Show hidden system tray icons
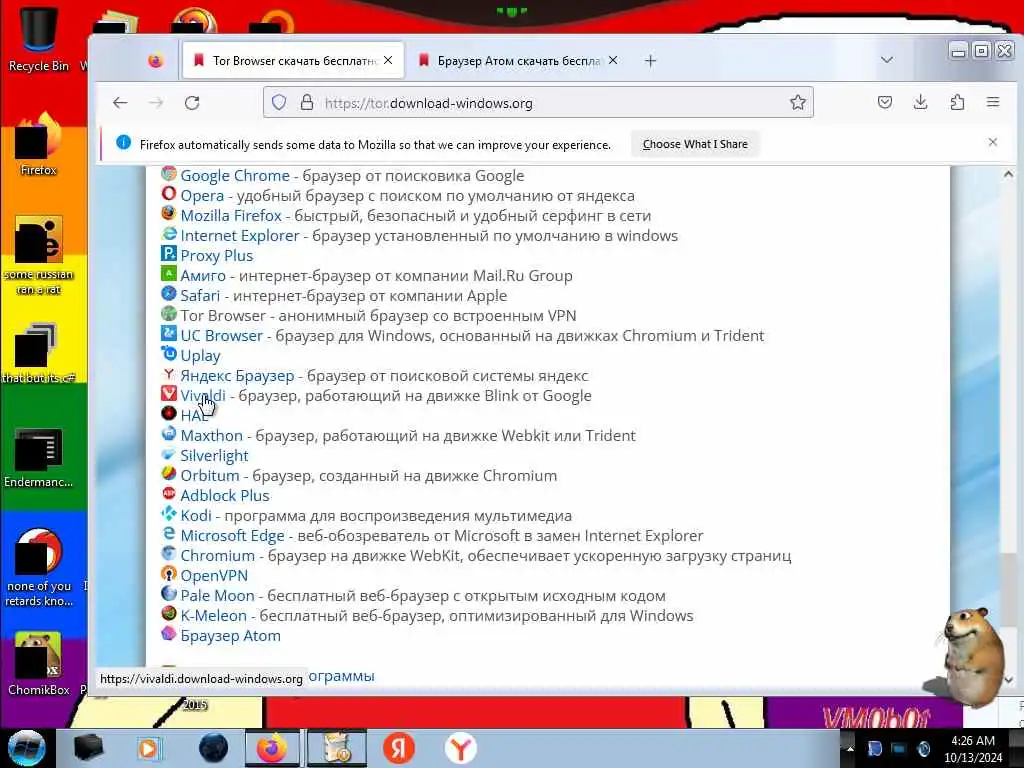The image size is (1024, 768). point(850,748)
